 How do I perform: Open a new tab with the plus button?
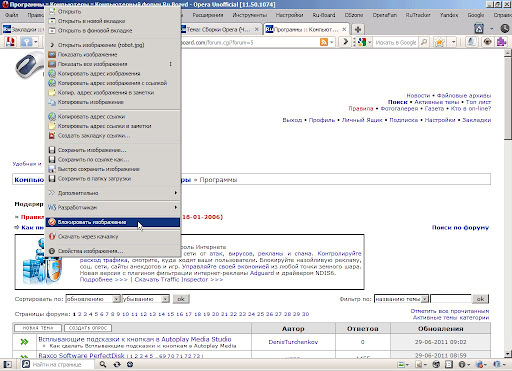click(x=358, y=29)
